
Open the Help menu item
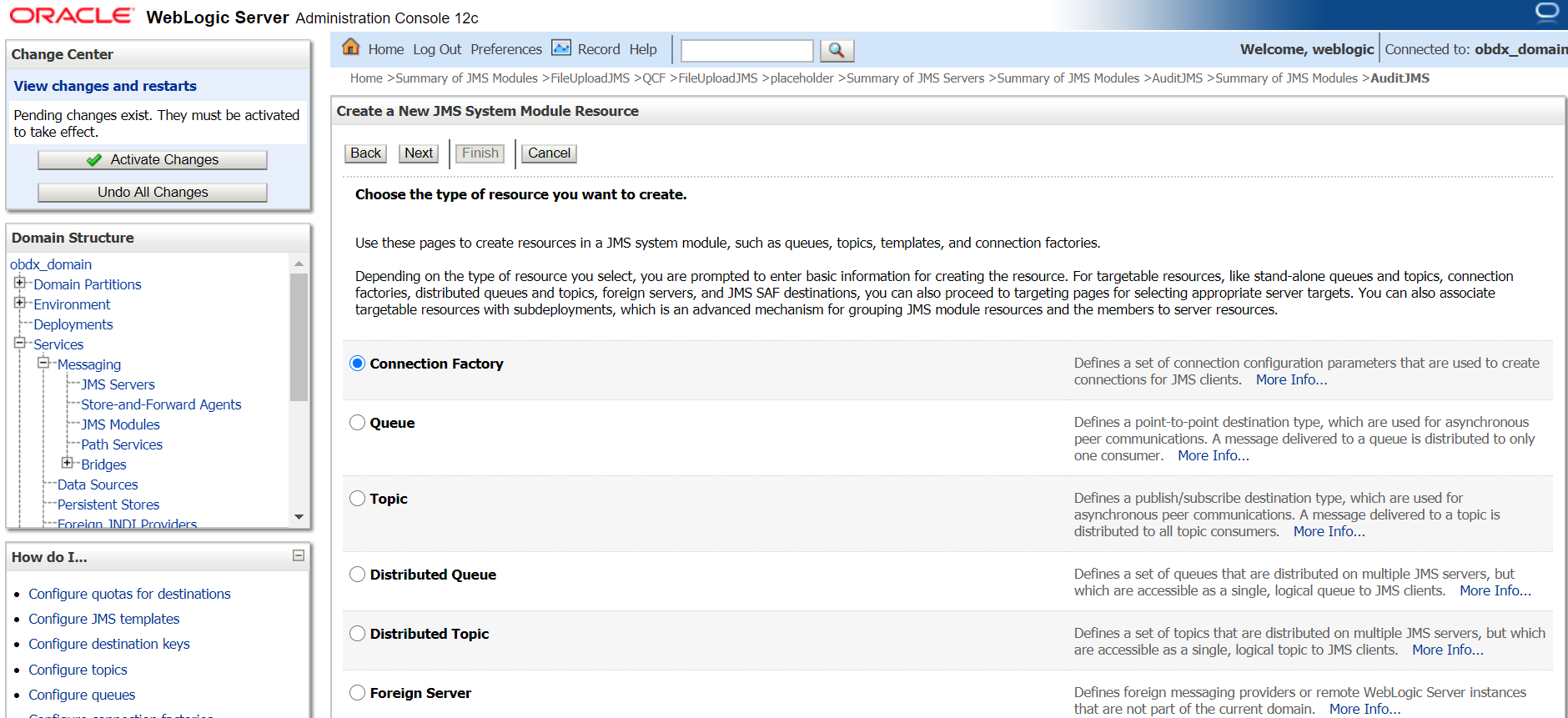click(x=643, y=50)
